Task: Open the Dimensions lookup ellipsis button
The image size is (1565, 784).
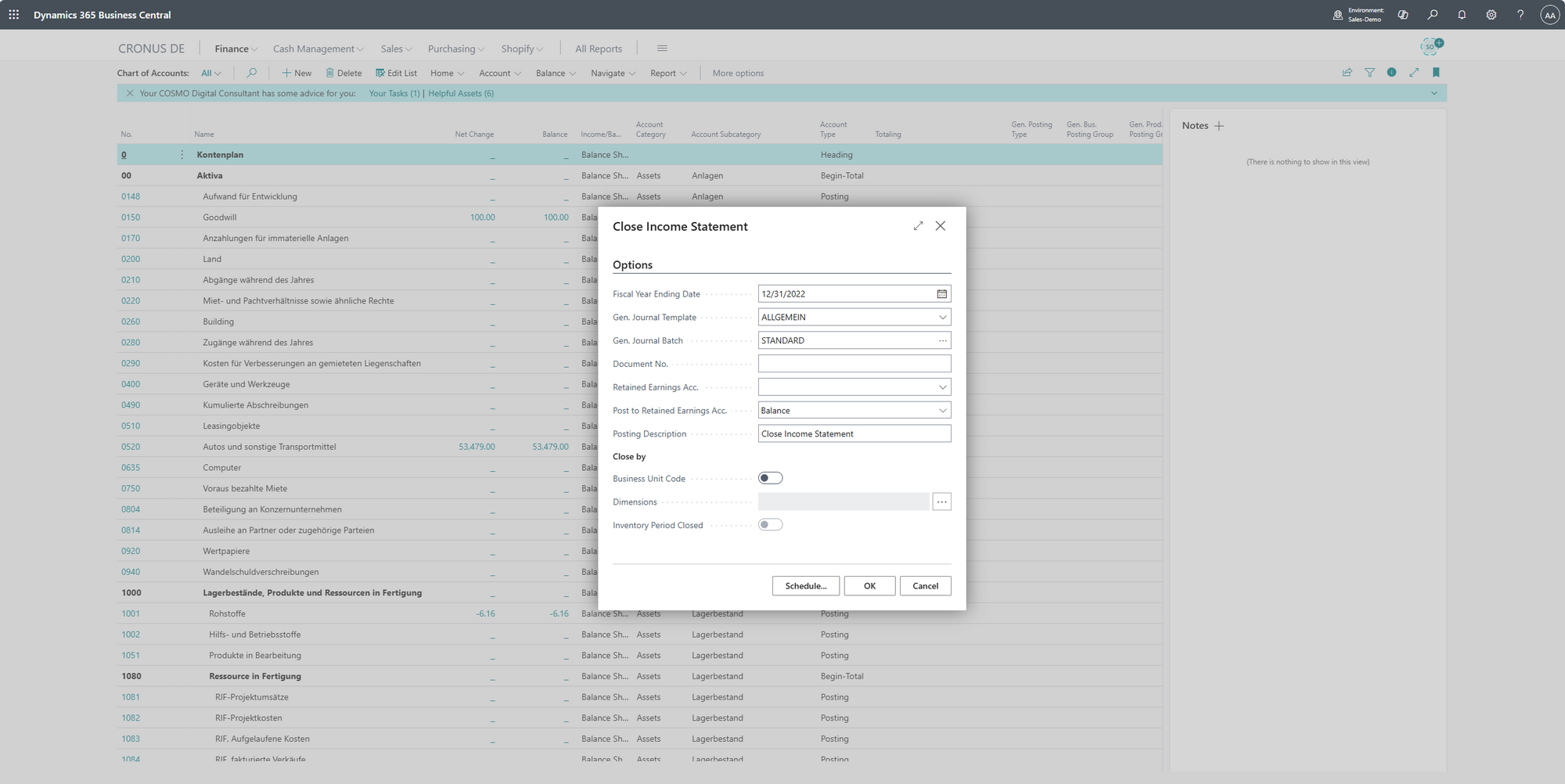Action: point(941,502)
